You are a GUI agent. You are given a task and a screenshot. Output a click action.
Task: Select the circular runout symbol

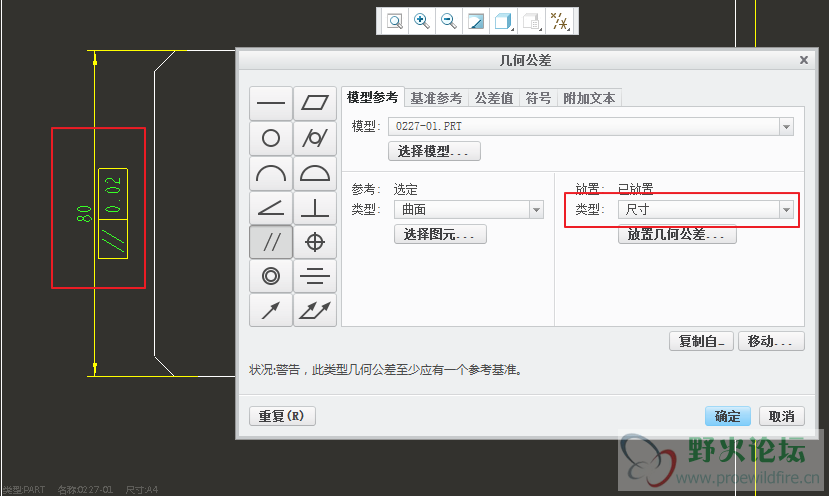(271, 310)
